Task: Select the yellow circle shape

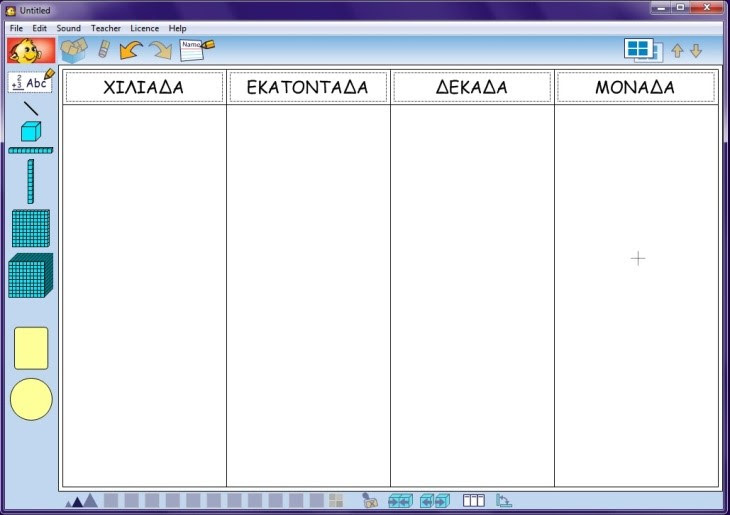Action: click(x=31, y=399)
